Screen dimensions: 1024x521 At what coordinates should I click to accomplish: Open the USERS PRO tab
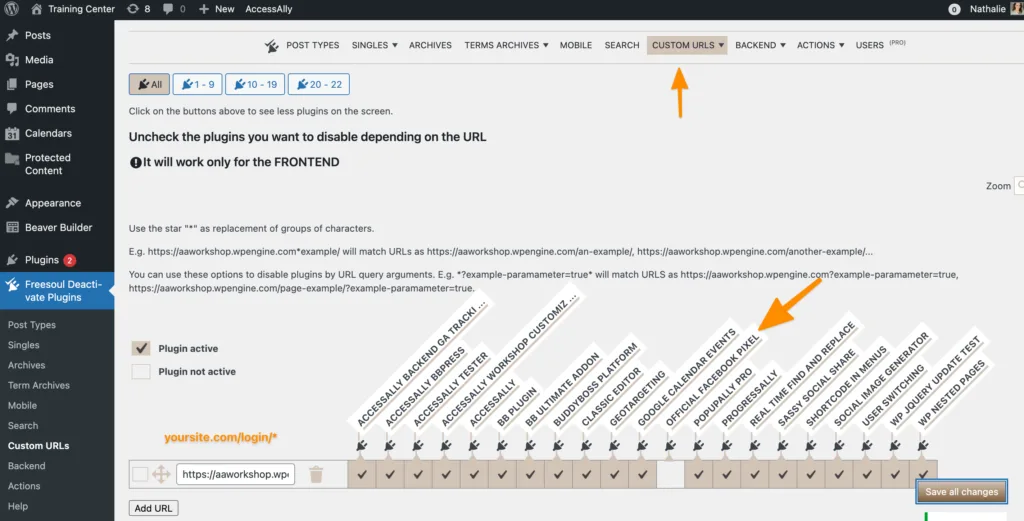point(880,45)
